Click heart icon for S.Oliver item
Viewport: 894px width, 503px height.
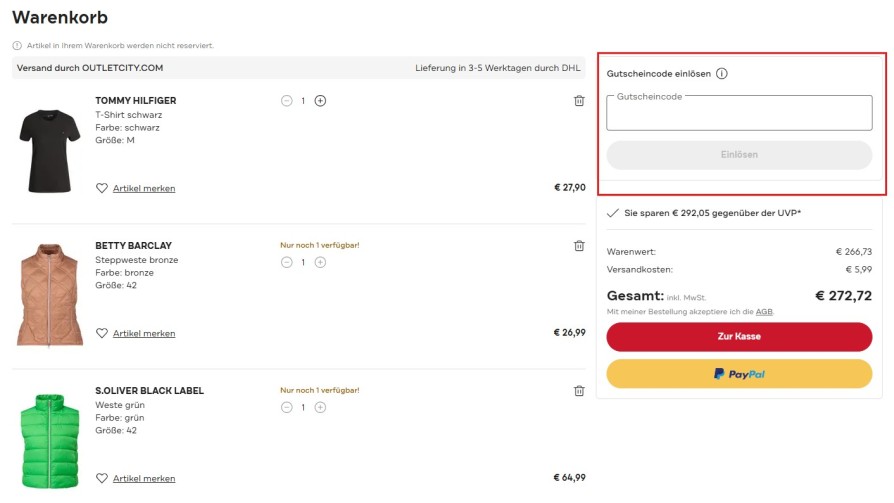click(x=101, y=478)
